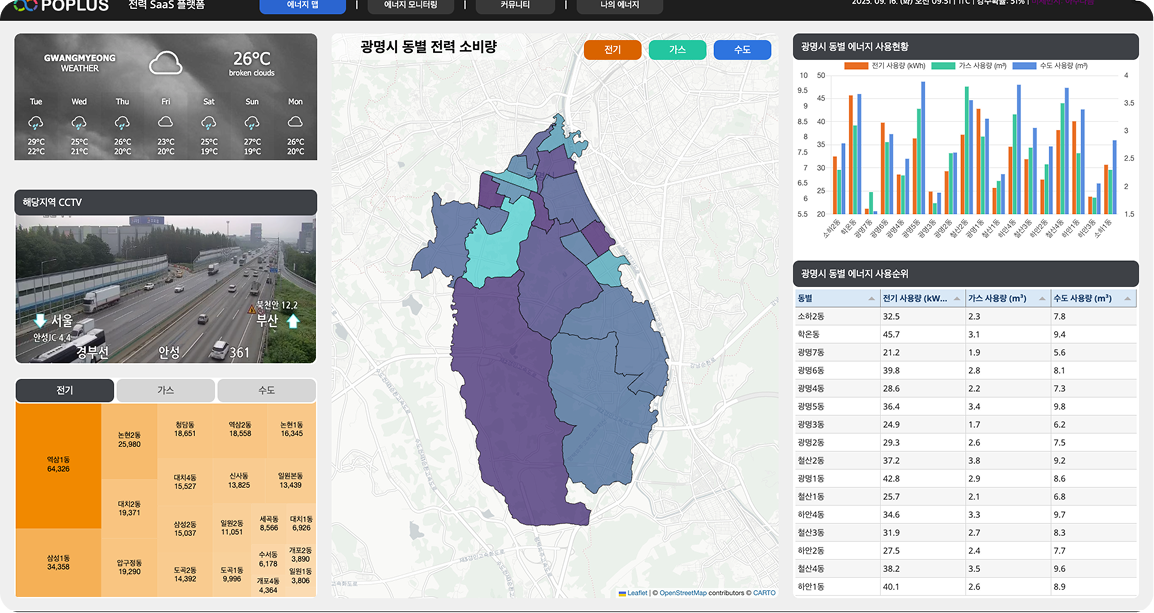Sort table by 동별 column arrow

click(x=871, y=299)
